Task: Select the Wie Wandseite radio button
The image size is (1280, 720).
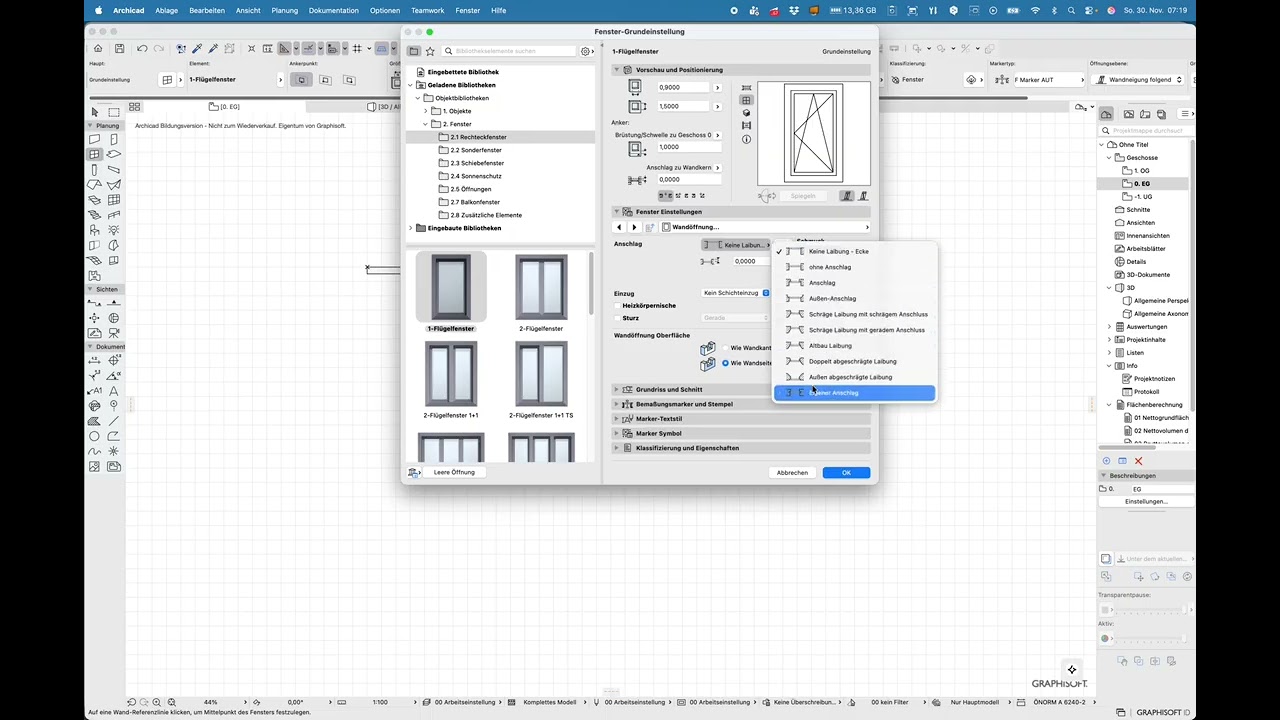Action: (x=725, y=363)
